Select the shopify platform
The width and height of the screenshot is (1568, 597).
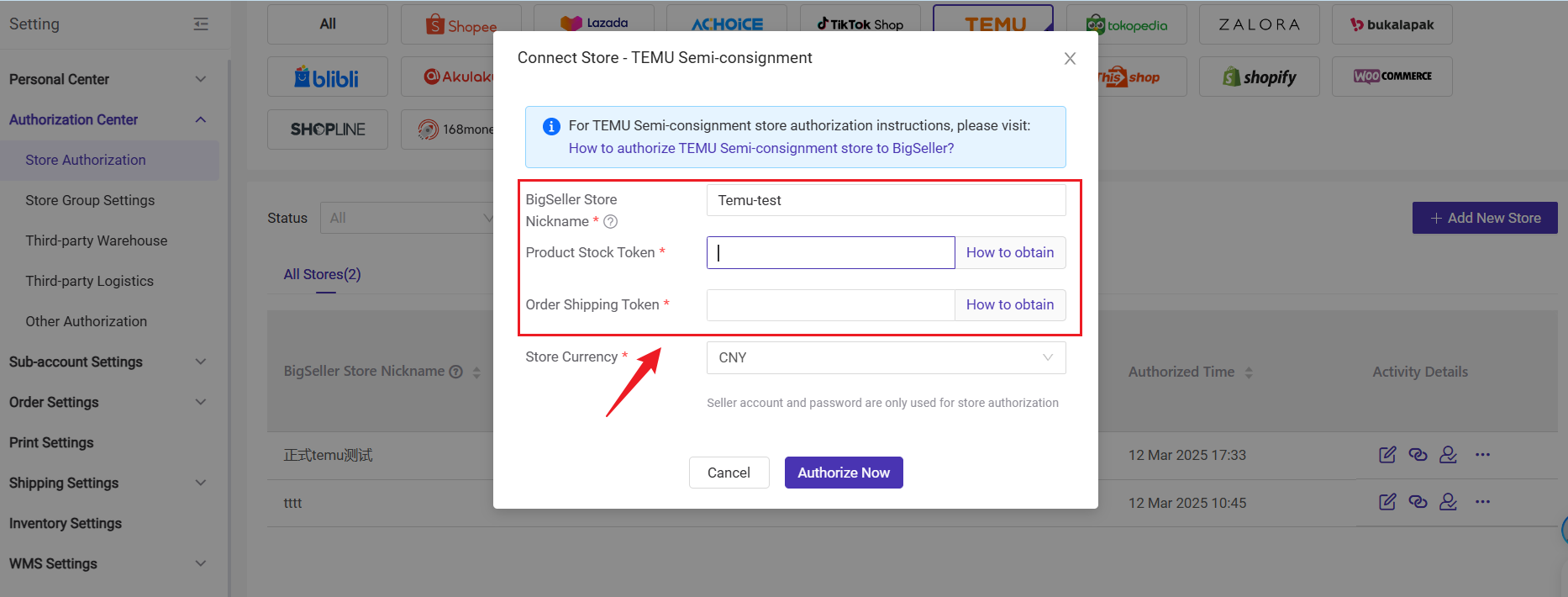click(x=1260, y=77)
